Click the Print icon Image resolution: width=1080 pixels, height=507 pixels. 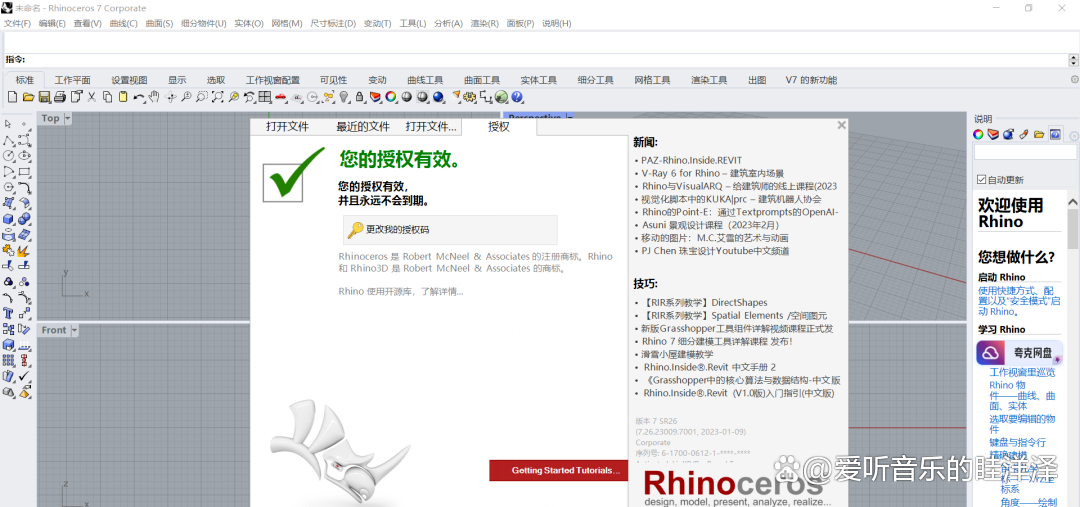click(59, 97)
